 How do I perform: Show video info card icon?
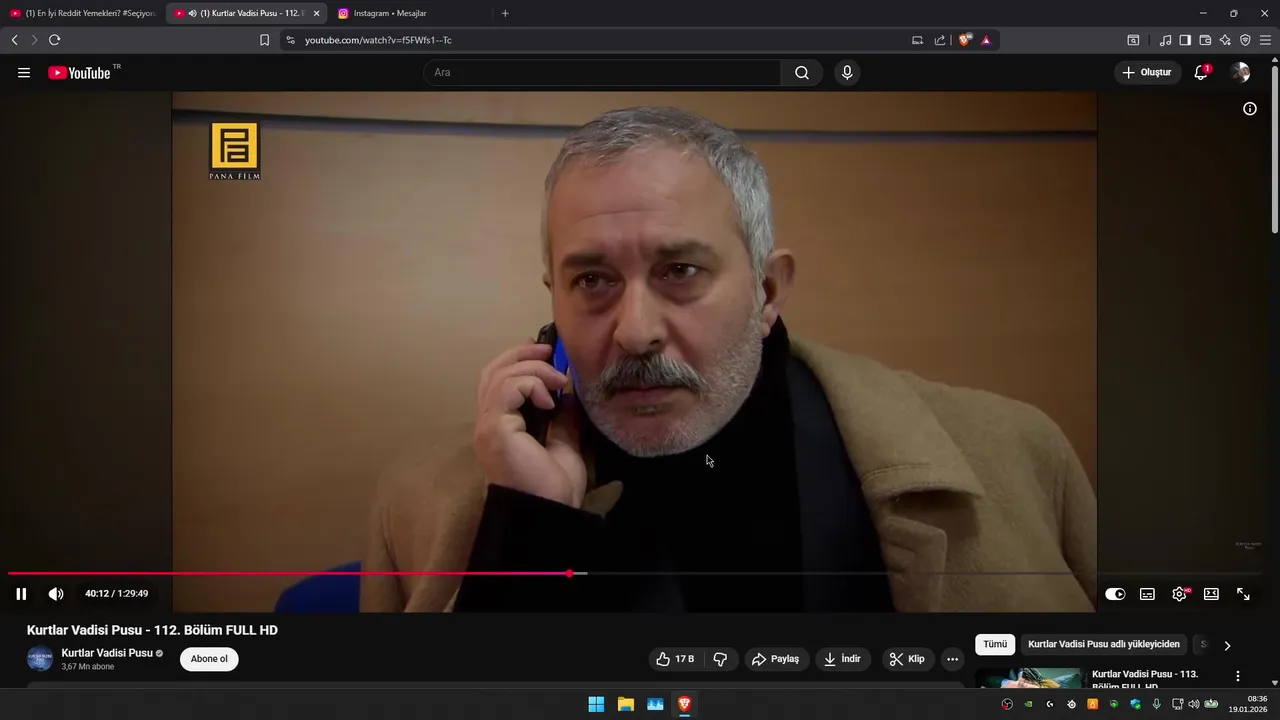coord(1250,109)
